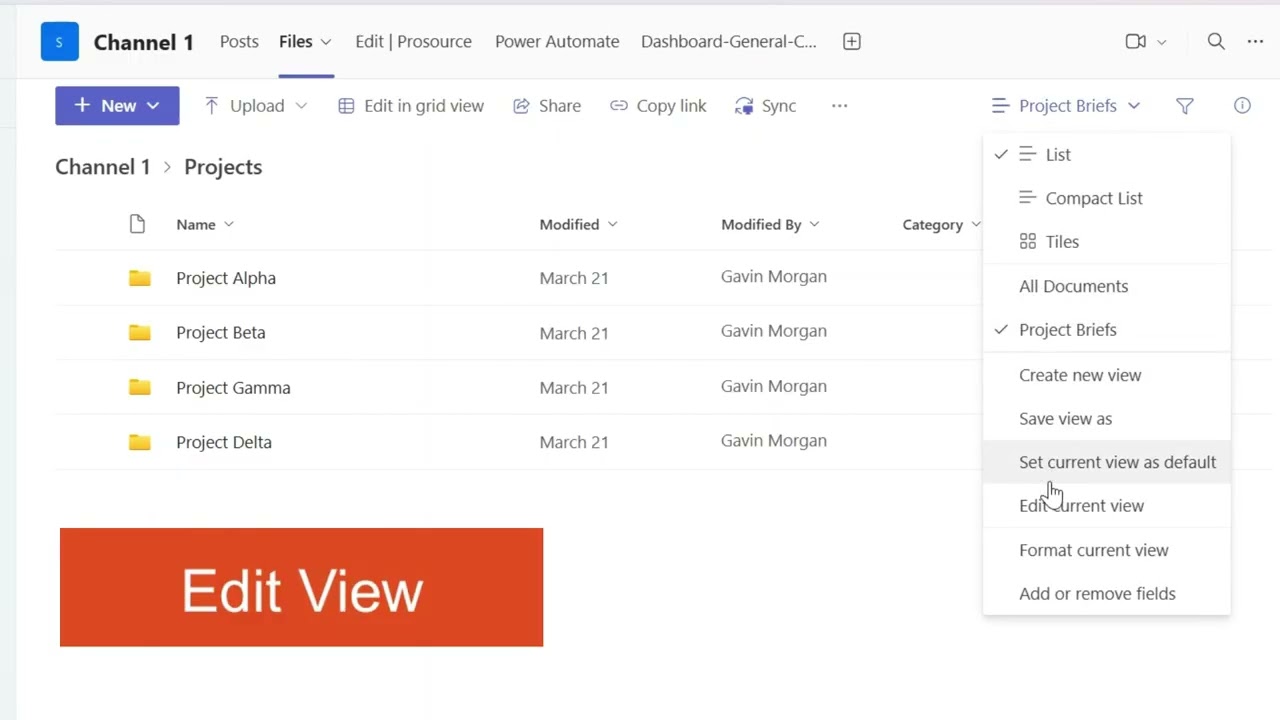The width and height of the screenshot is (1280, 720).
Task: Click the Channel 1 team avatar icon
Action: tap(59, 42)
